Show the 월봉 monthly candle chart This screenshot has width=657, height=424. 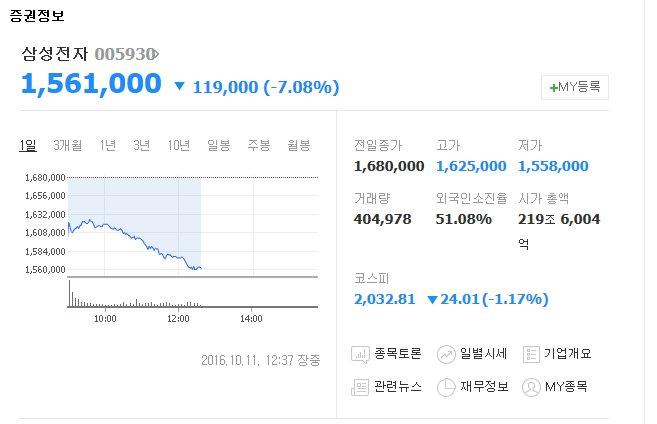298,146
